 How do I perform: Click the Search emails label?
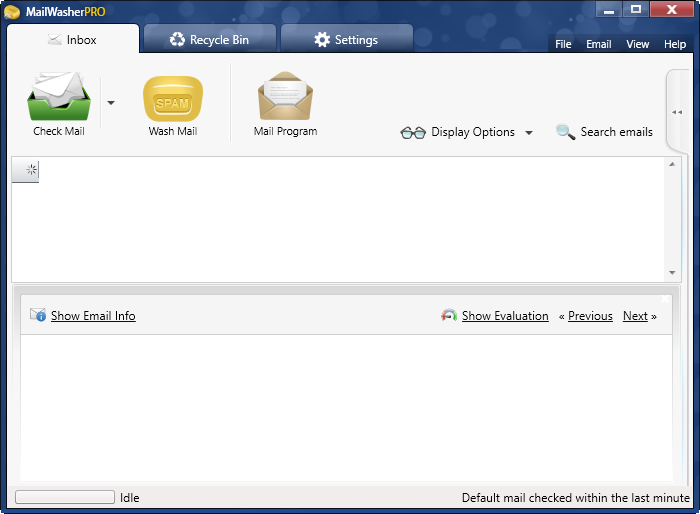pyautogui.click(x=617, y=132)
